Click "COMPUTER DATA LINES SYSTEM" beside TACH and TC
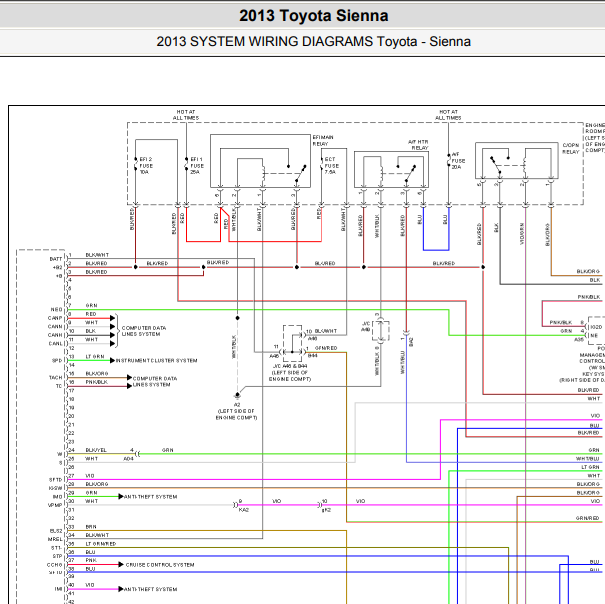 [x=155, y=382]
